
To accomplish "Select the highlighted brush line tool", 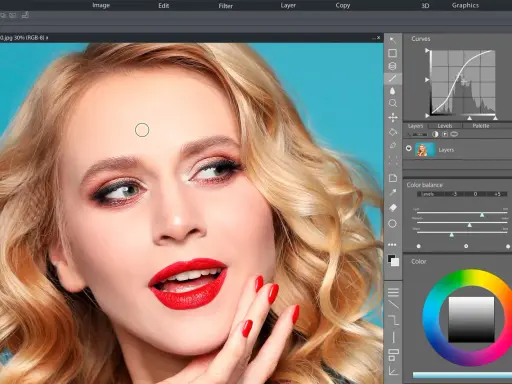I will (393, 78).
